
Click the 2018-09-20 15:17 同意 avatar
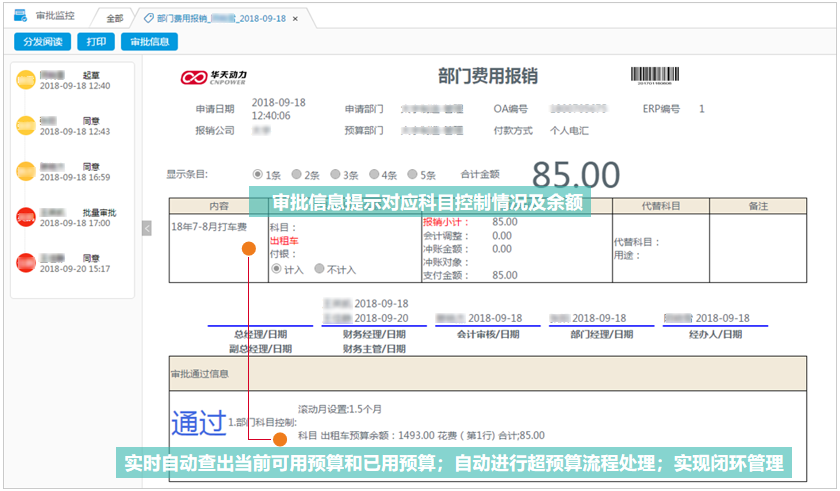pos(25,263)
